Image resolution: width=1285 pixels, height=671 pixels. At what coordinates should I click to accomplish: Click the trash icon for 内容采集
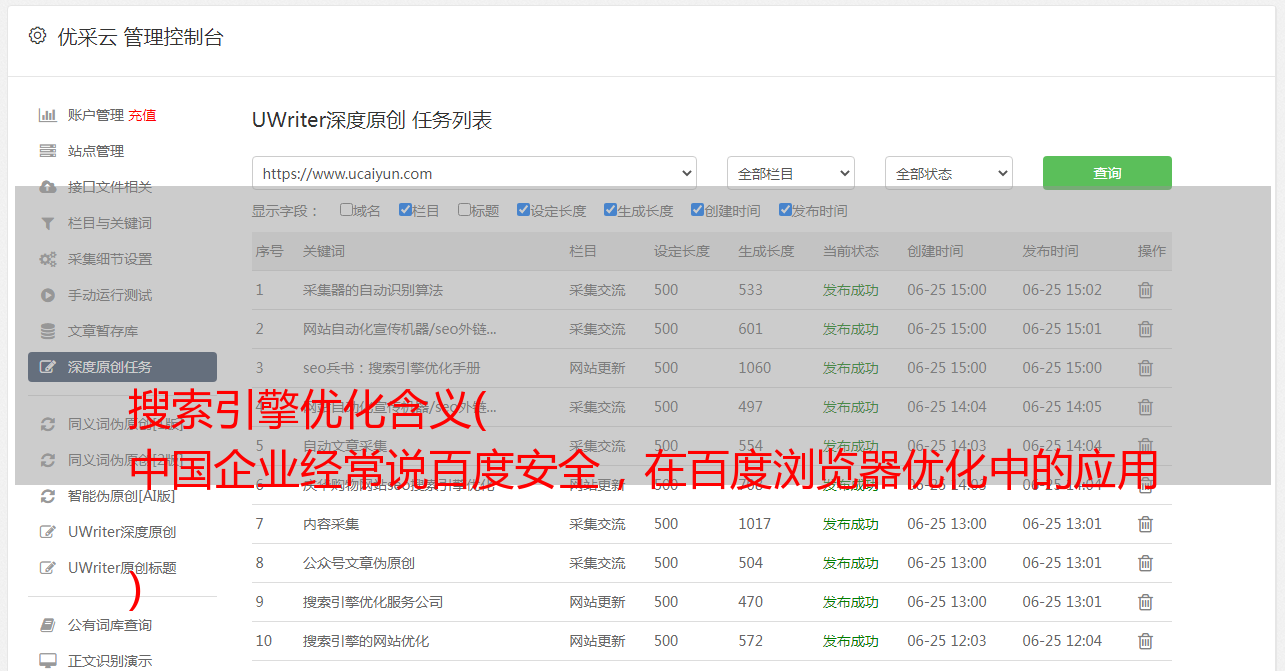(1146, 524)
